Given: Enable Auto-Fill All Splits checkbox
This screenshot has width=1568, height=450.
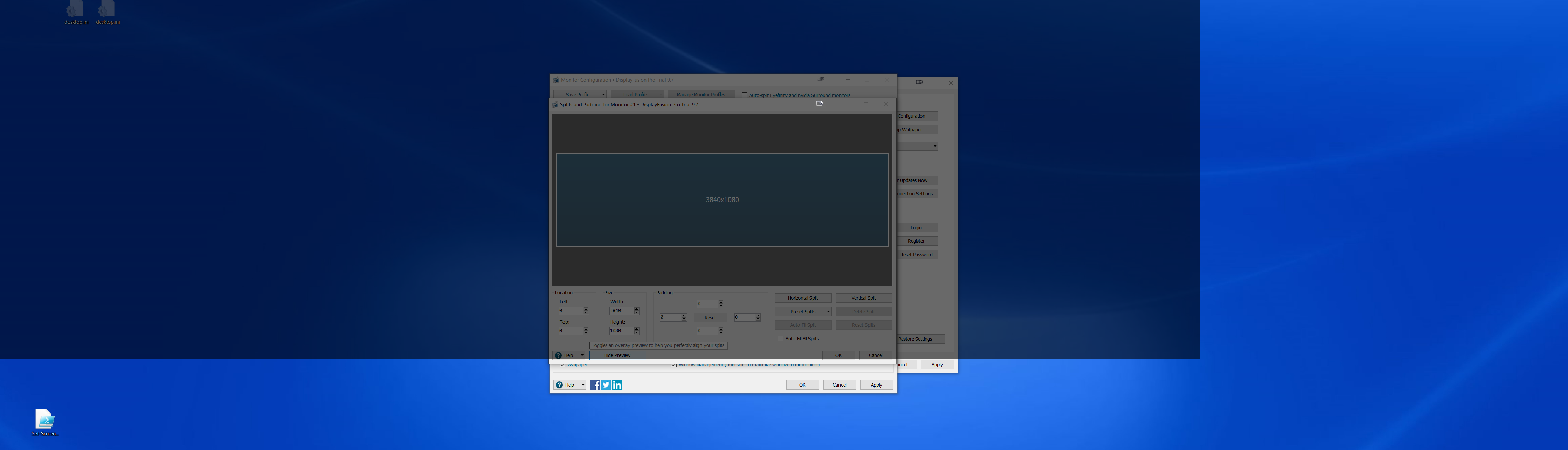Looking at the screenshot, I should (x=781, y=339).
